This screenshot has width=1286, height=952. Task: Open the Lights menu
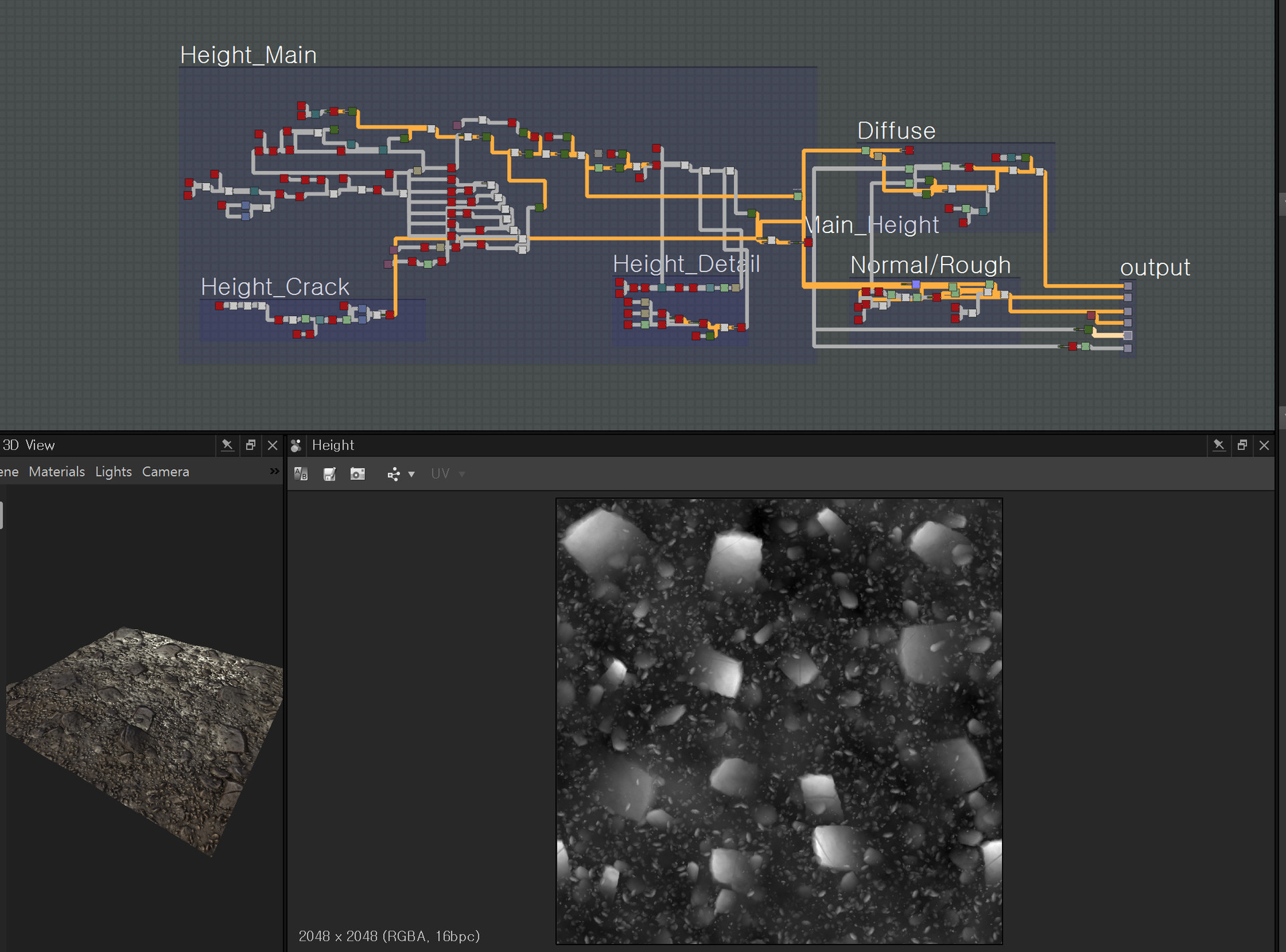point(113,472)
